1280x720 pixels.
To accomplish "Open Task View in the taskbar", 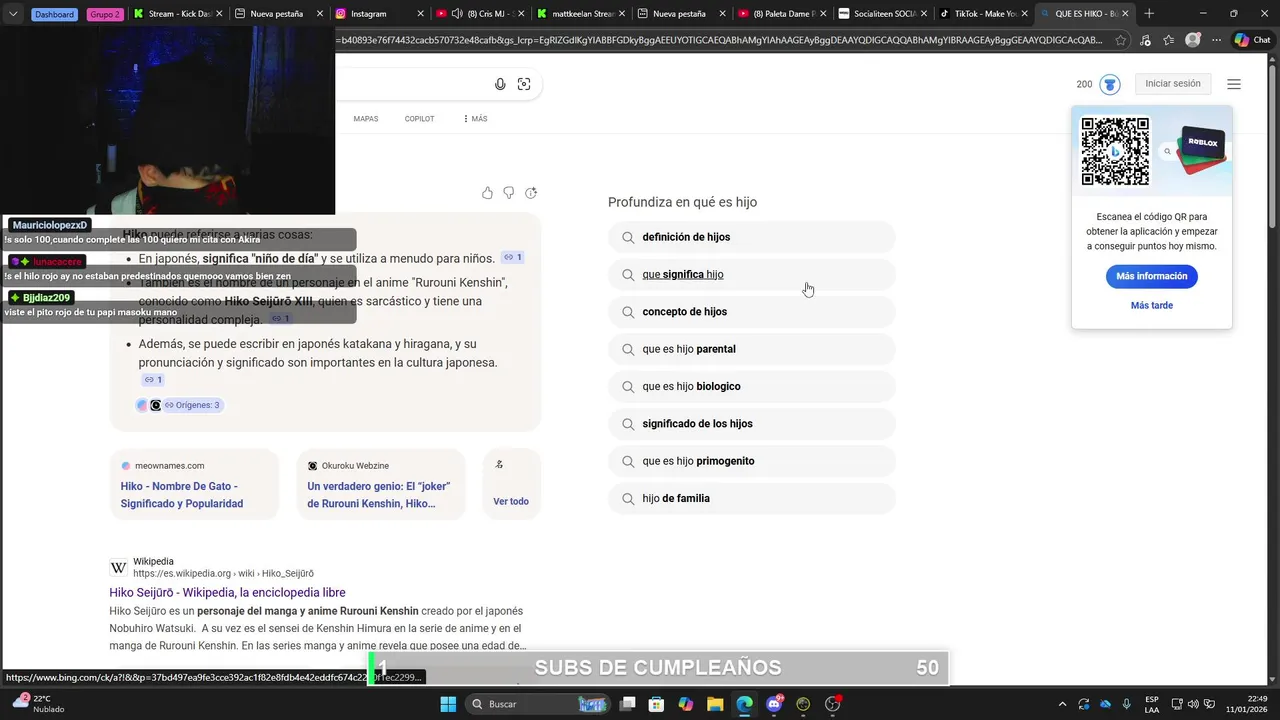I will pos(627,704).
